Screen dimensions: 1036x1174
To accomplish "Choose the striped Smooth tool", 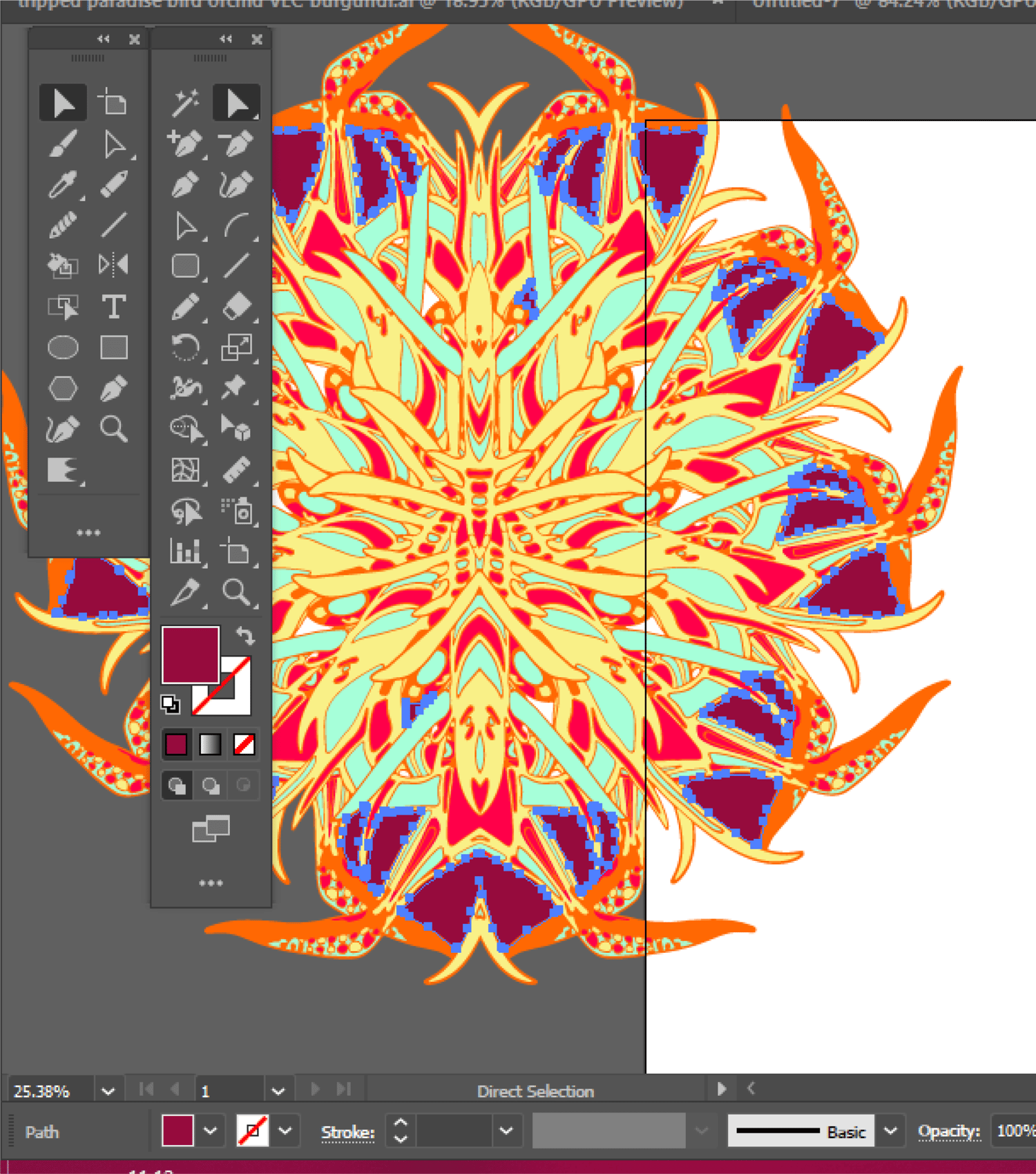I will (x=63, y=225).
